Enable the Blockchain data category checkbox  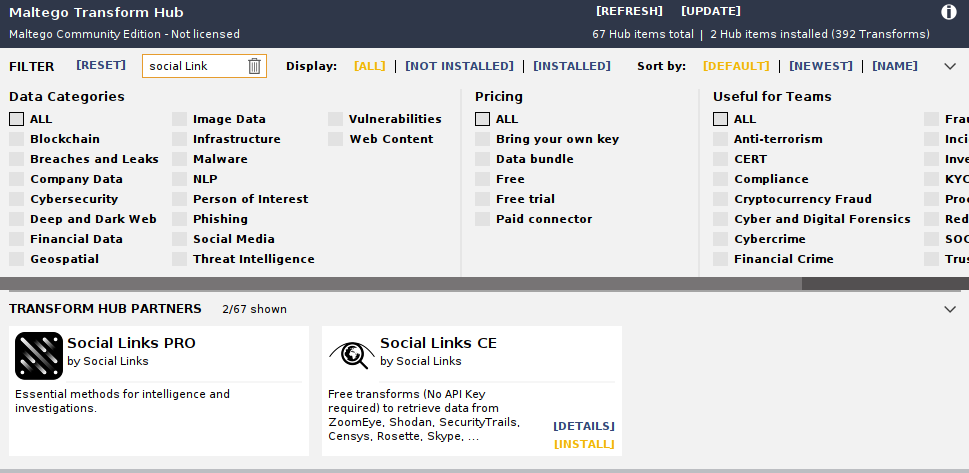(17, 139)
